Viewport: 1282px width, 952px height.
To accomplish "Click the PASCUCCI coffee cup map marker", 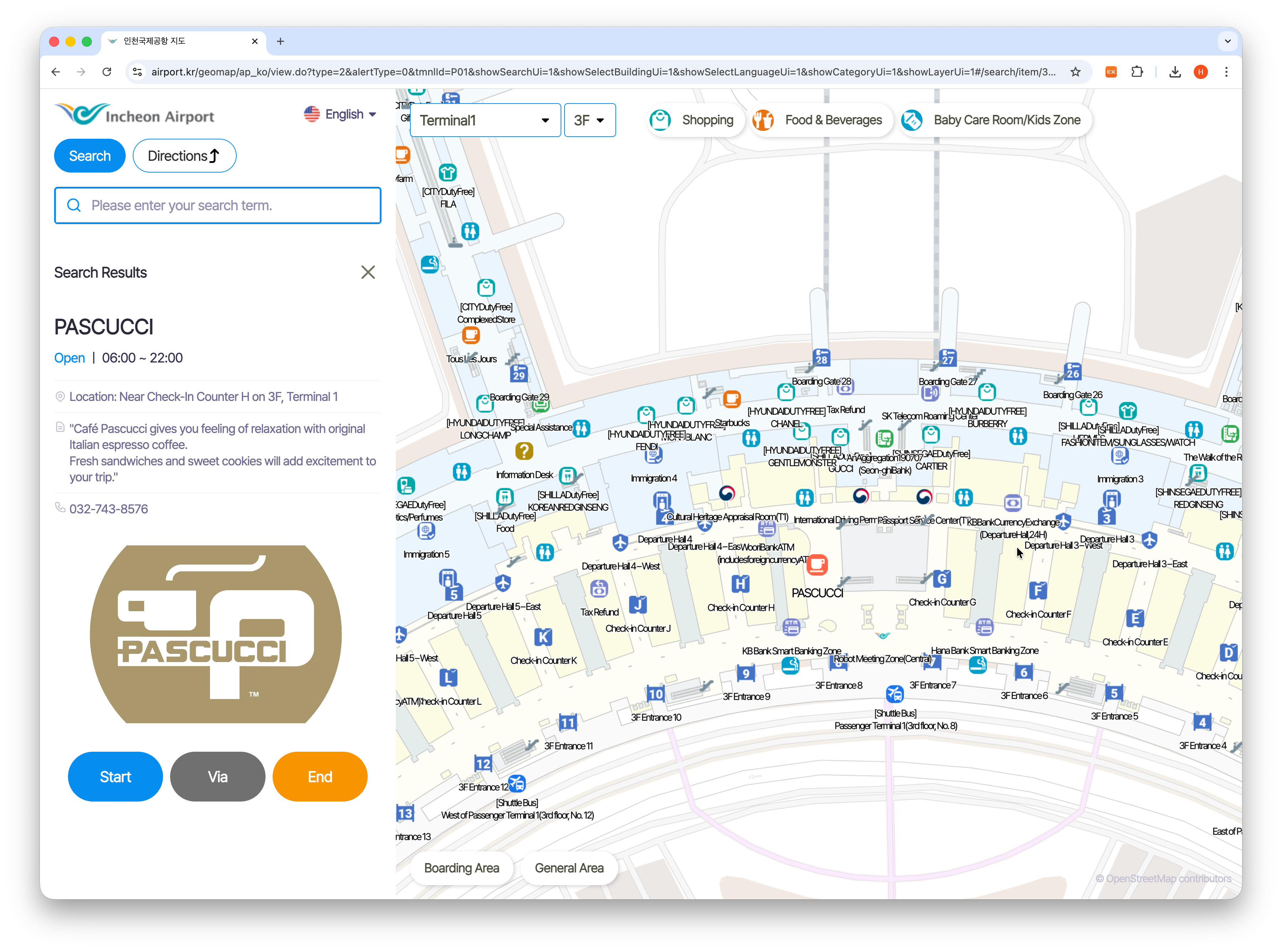I will 816,565.
